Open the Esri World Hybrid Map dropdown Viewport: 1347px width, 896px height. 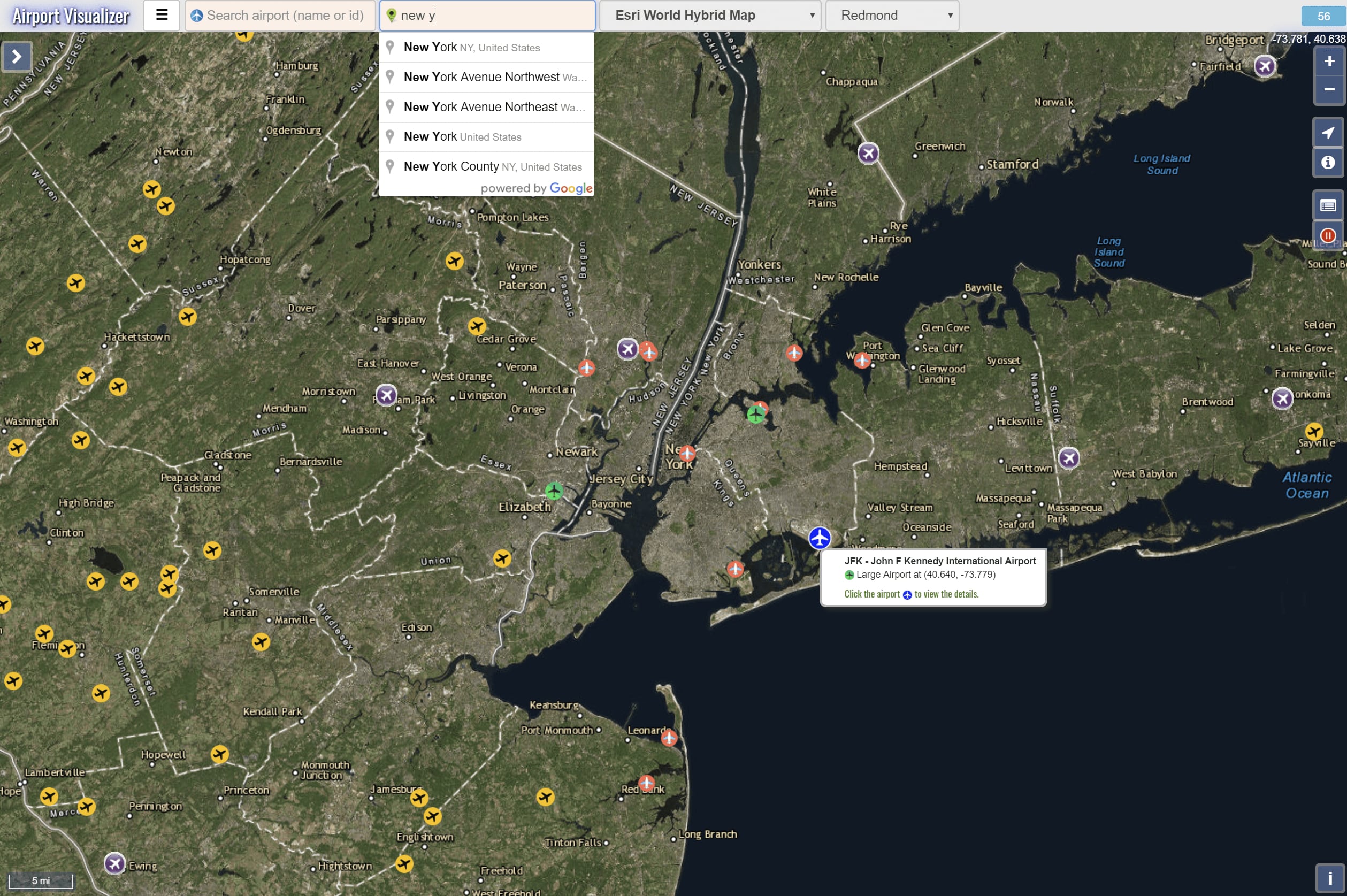710,16
